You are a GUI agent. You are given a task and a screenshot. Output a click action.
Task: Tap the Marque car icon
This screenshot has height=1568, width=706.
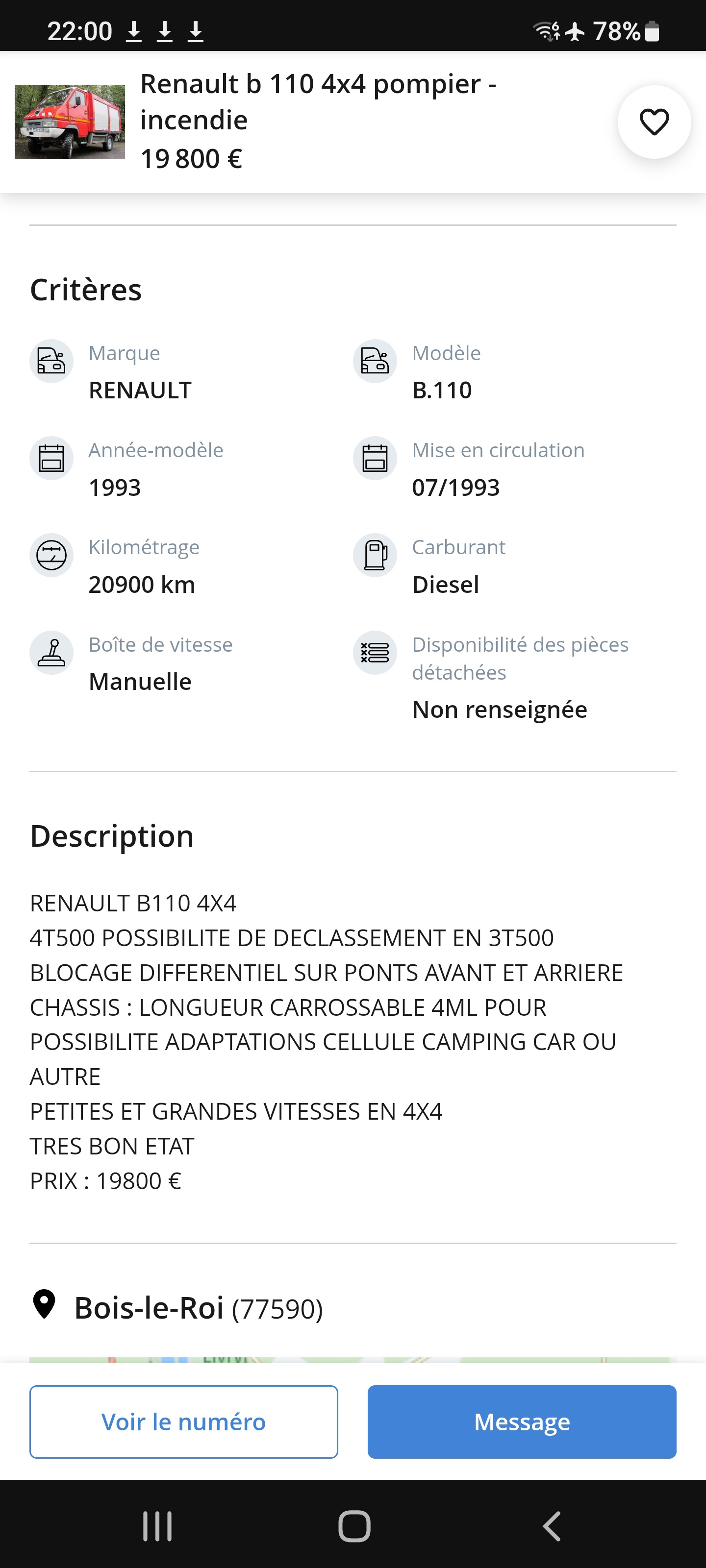[x=52, y=361]
